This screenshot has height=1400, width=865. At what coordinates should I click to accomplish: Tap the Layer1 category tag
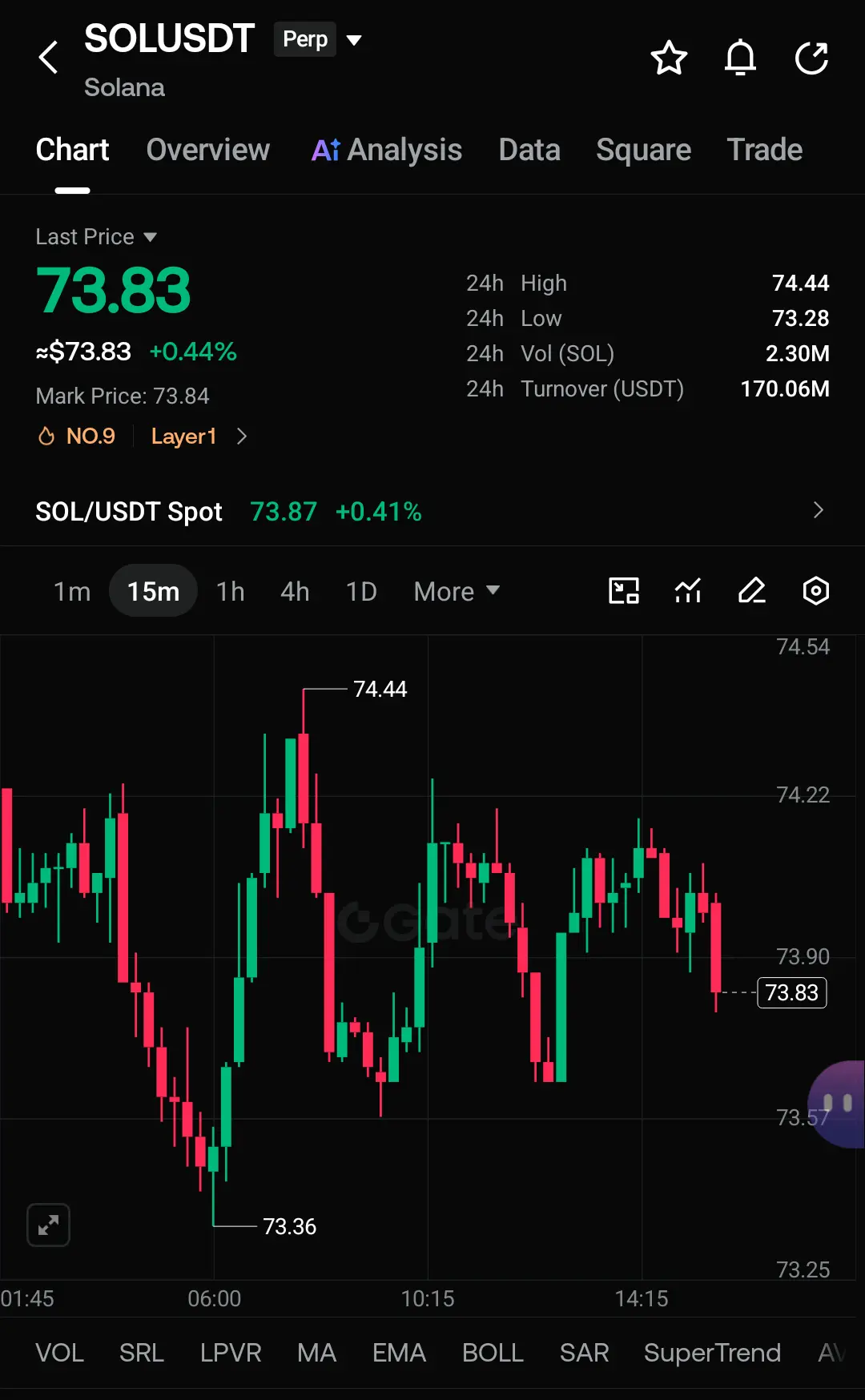tap(184, 436)
